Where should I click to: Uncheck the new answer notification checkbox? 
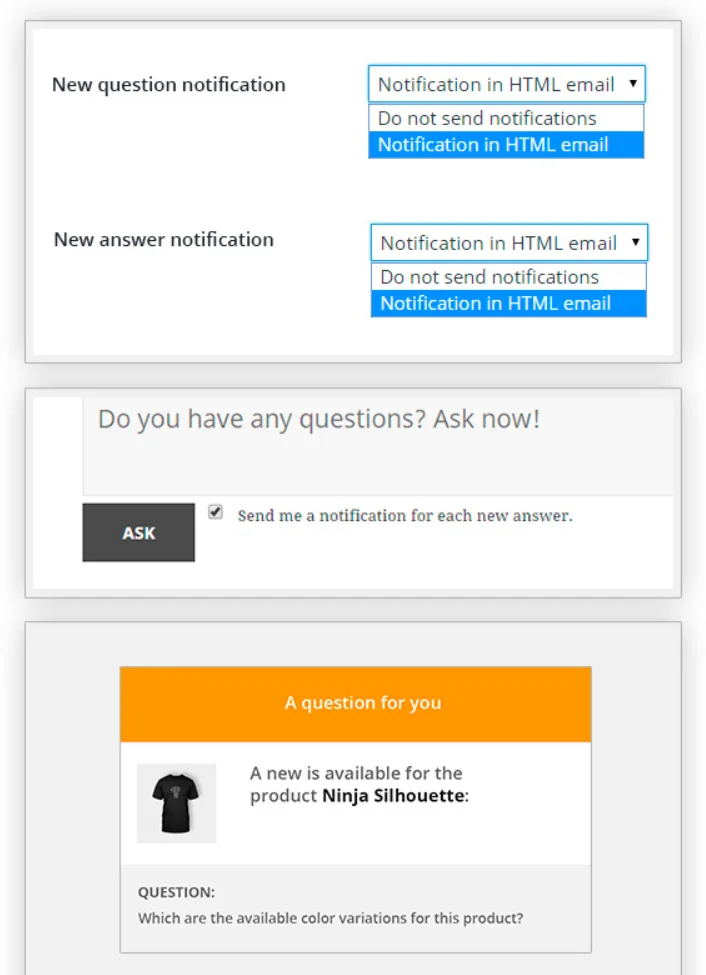coord(215,512)
